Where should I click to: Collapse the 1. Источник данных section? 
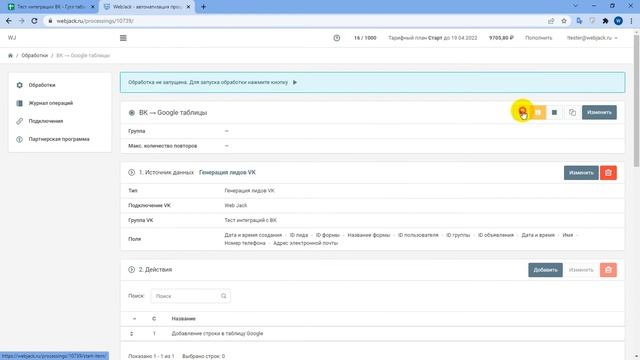point(131,173)
